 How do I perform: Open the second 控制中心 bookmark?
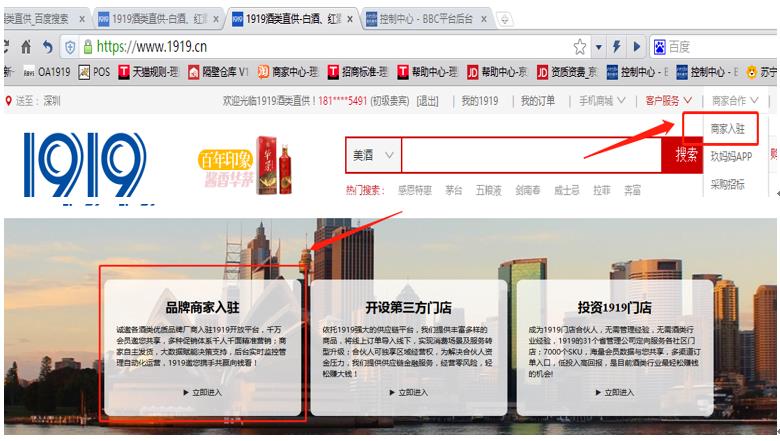(706, 73)
